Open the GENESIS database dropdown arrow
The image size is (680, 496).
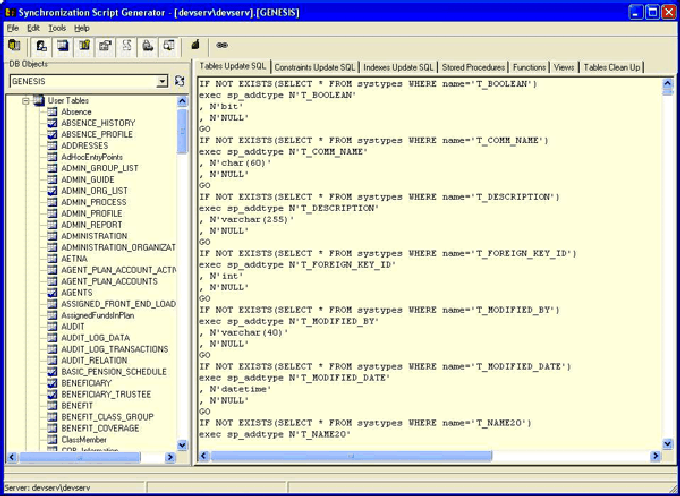point(162,81)
